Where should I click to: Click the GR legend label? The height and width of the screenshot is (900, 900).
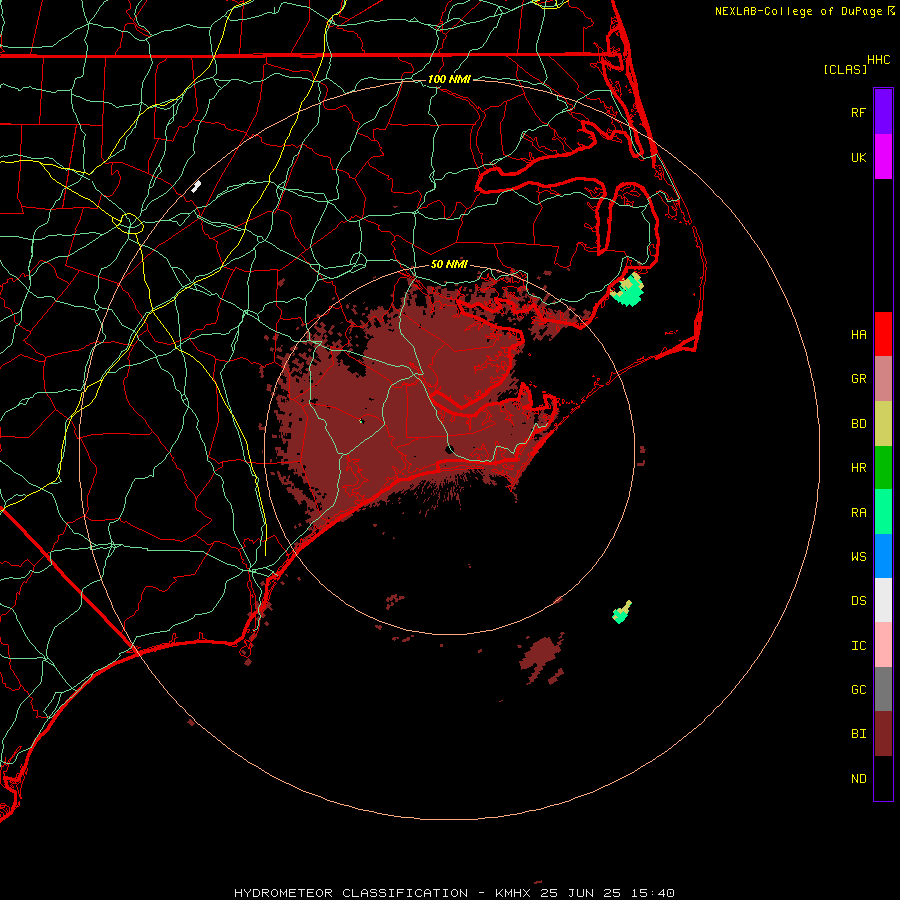coord(858,379)
